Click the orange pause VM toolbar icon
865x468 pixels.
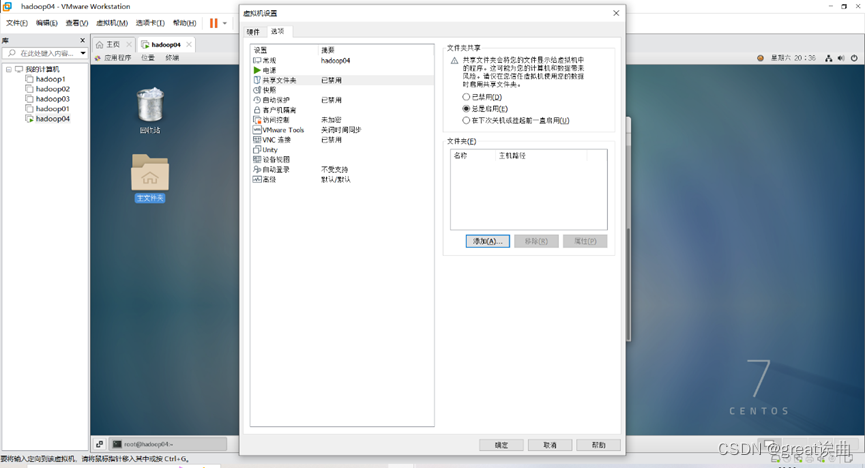pyautogui.click(x=213, y=23)
